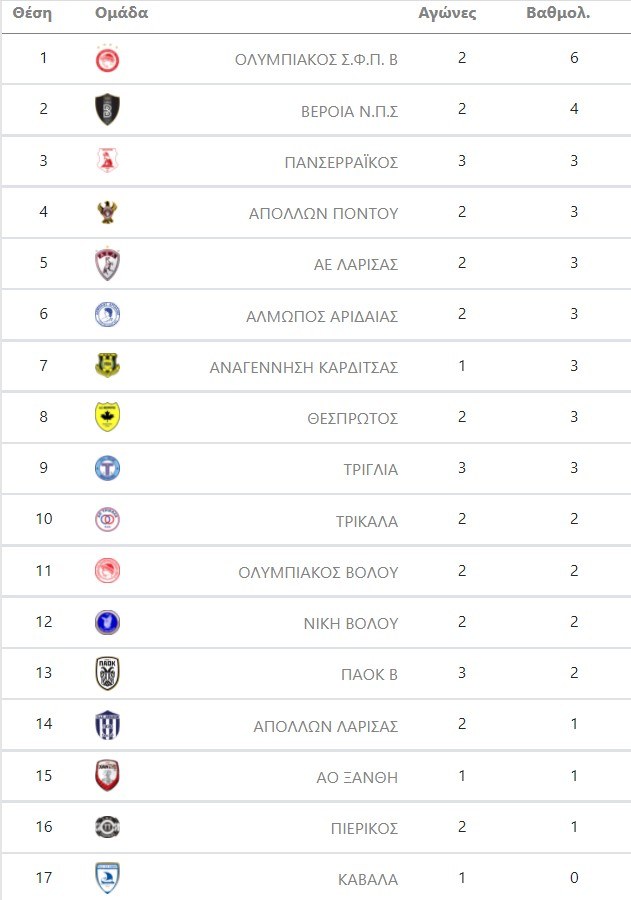Image resolution: width=631 pixels, height=900 pixels.
Task: Open the ΤΡΙΓΛΙΑ team name link
Action: point(370,469)
